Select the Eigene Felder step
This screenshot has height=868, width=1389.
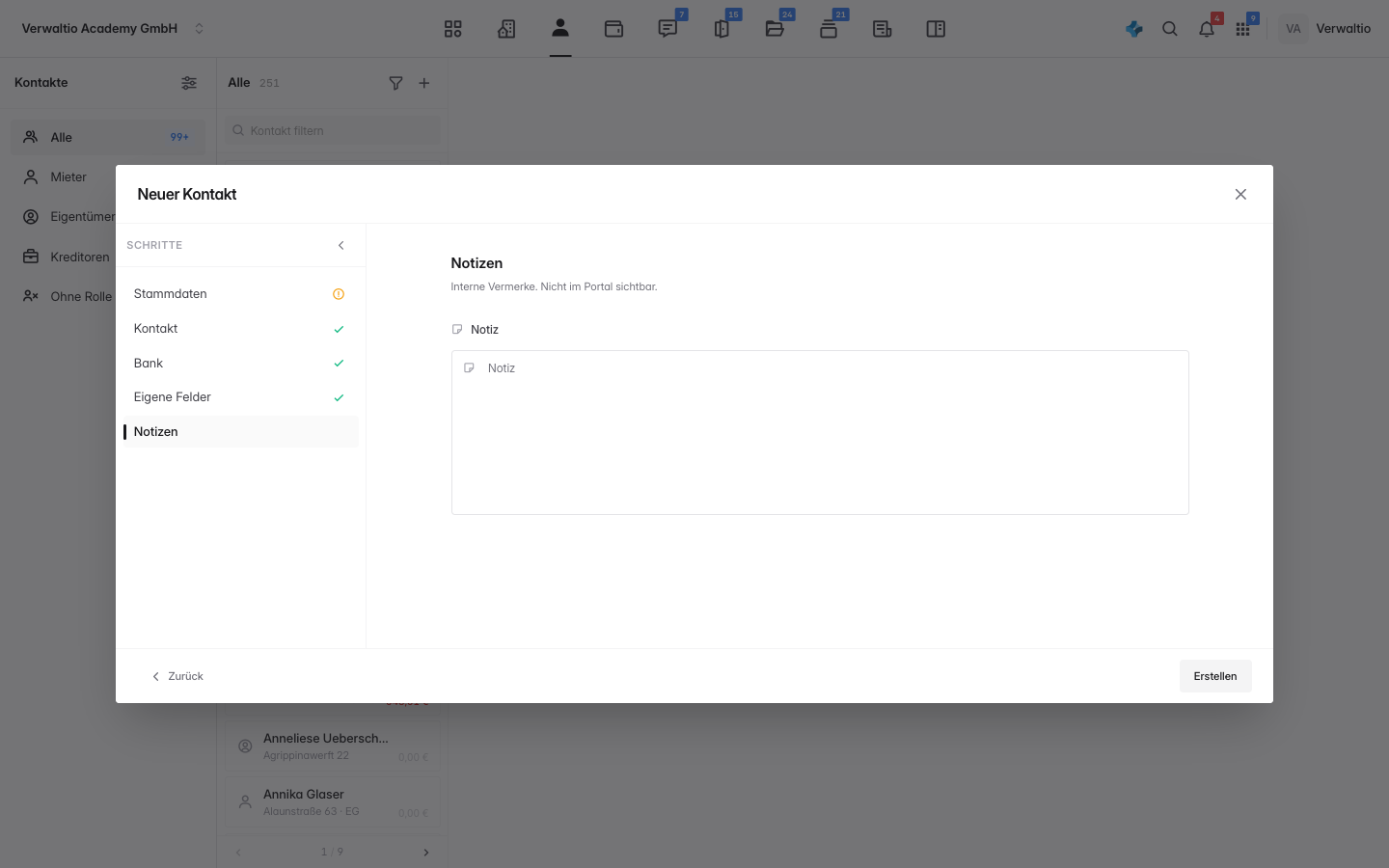click(x=240, y=397)
